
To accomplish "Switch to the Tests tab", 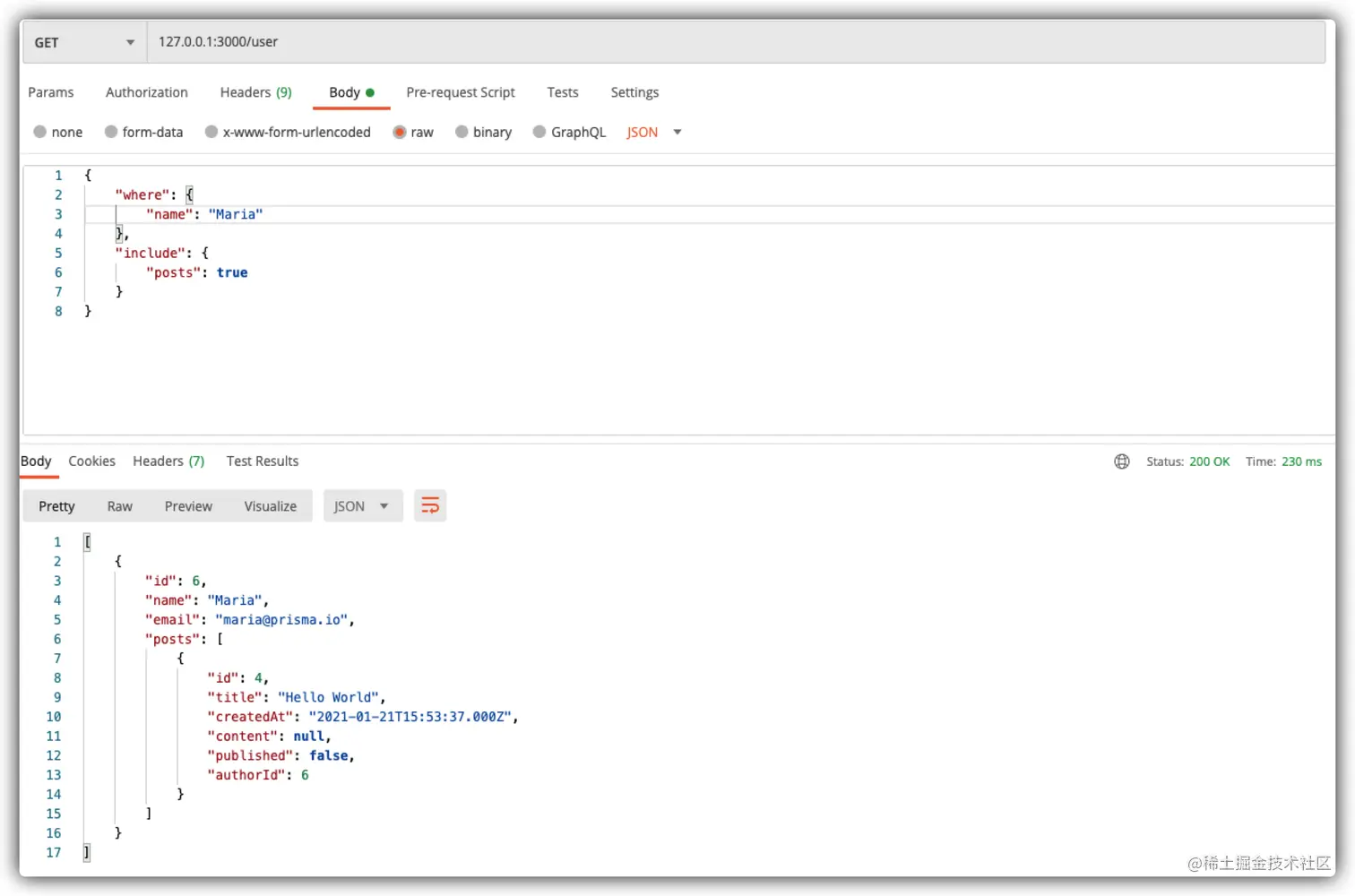I will [x=563, y=92].
